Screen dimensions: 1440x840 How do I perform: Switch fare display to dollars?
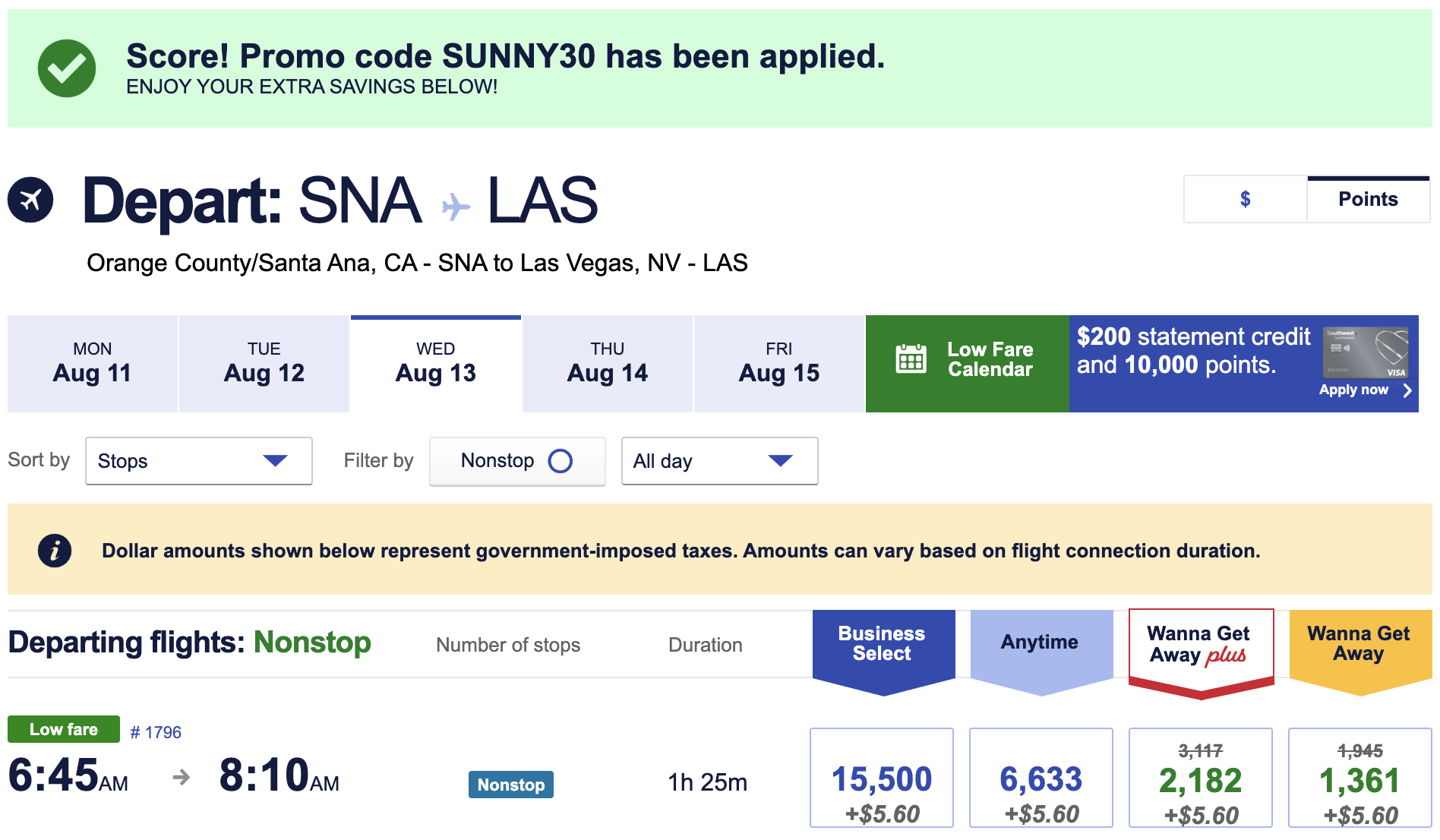coord(1245,199)
